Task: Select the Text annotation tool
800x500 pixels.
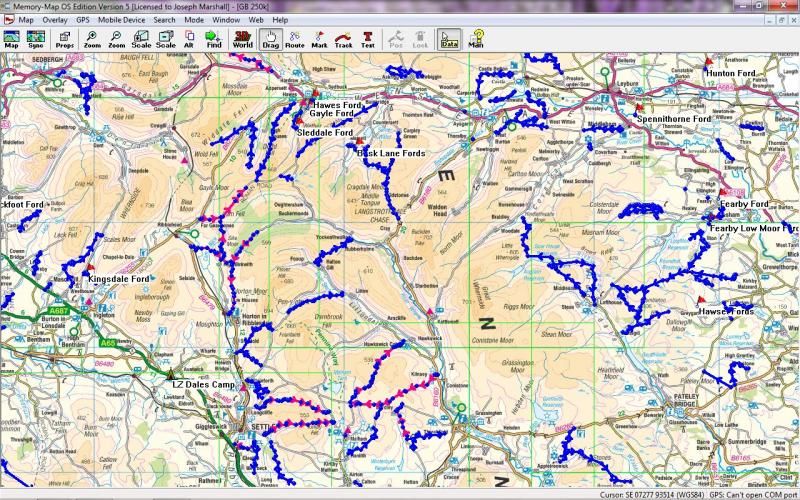Action: (x=368, y=39)
